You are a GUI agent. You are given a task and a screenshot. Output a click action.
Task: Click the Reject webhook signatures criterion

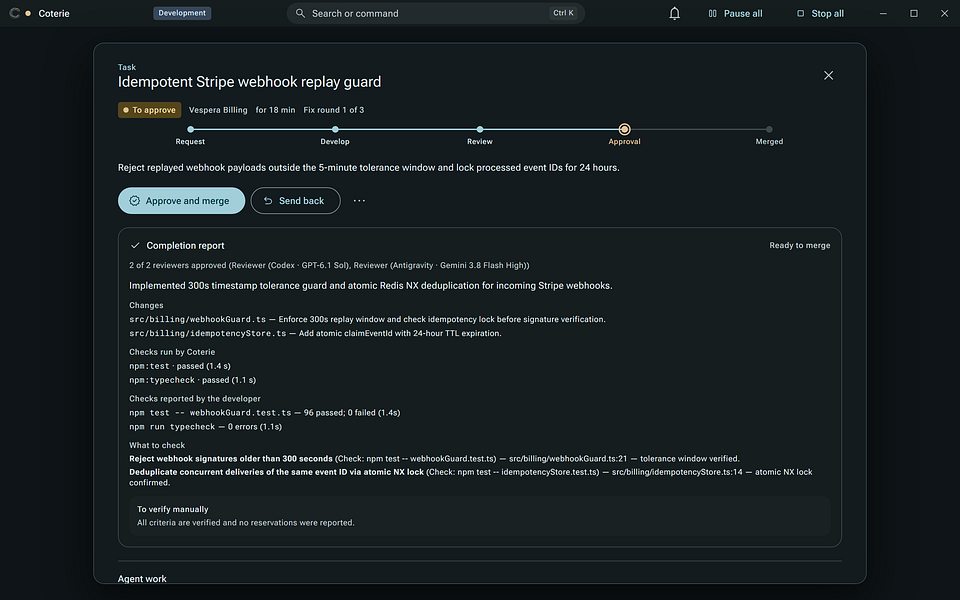[434, 459]
